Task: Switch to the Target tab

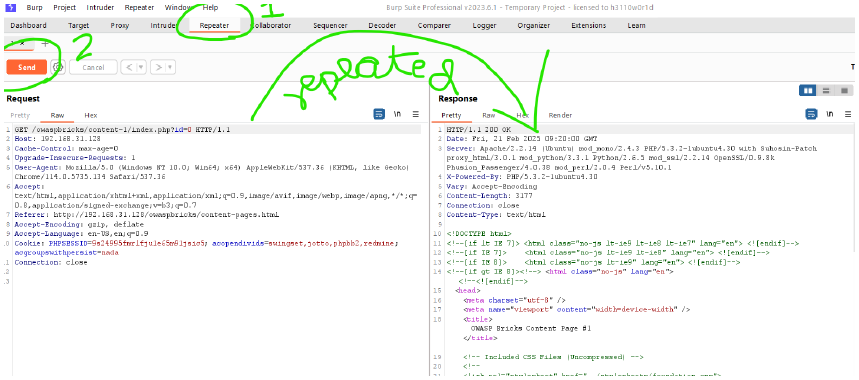Action: 78,26
